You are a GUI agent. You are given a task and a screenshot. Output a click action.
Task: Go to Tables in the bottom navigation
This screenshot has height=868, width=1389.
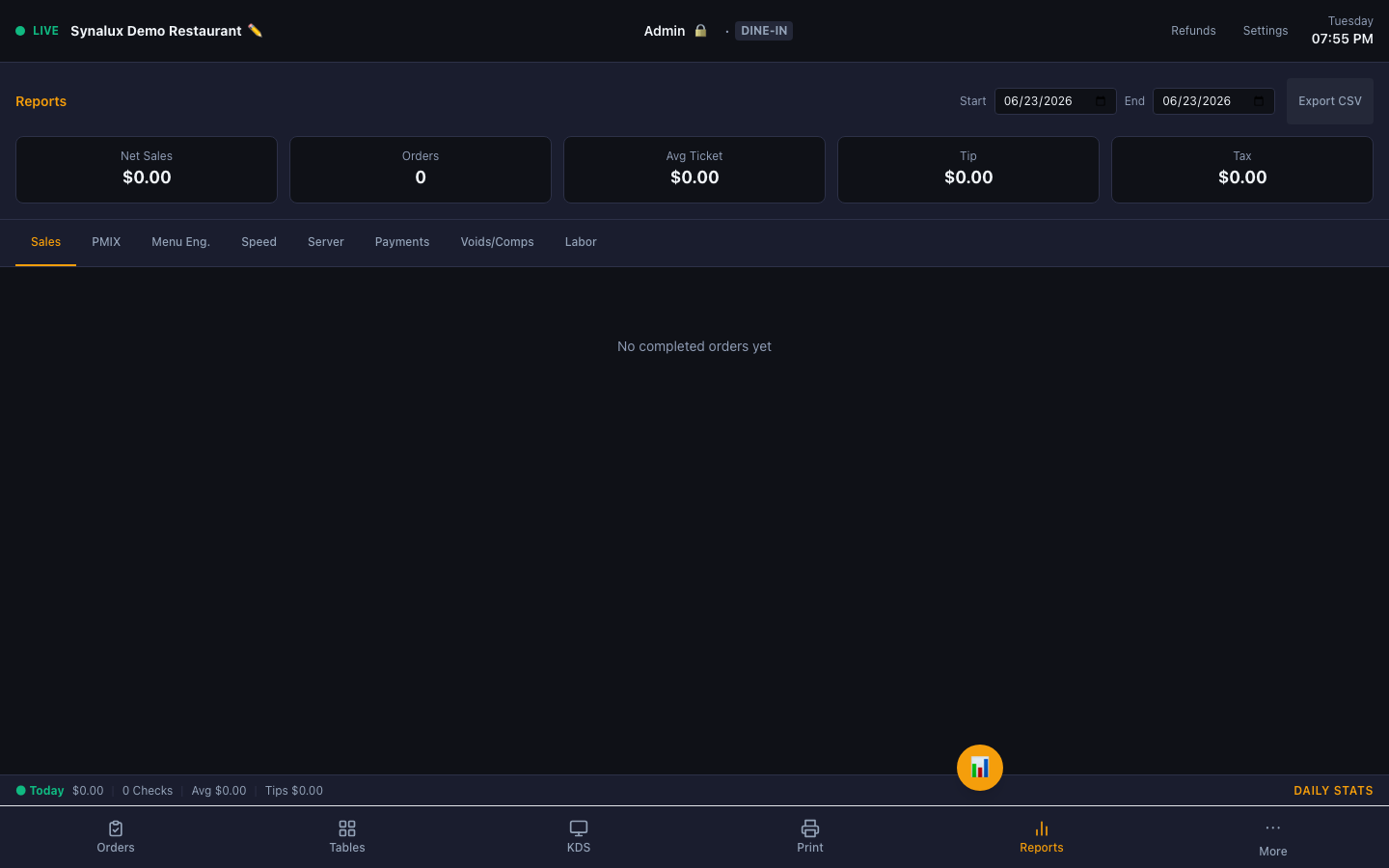(347, 837)
